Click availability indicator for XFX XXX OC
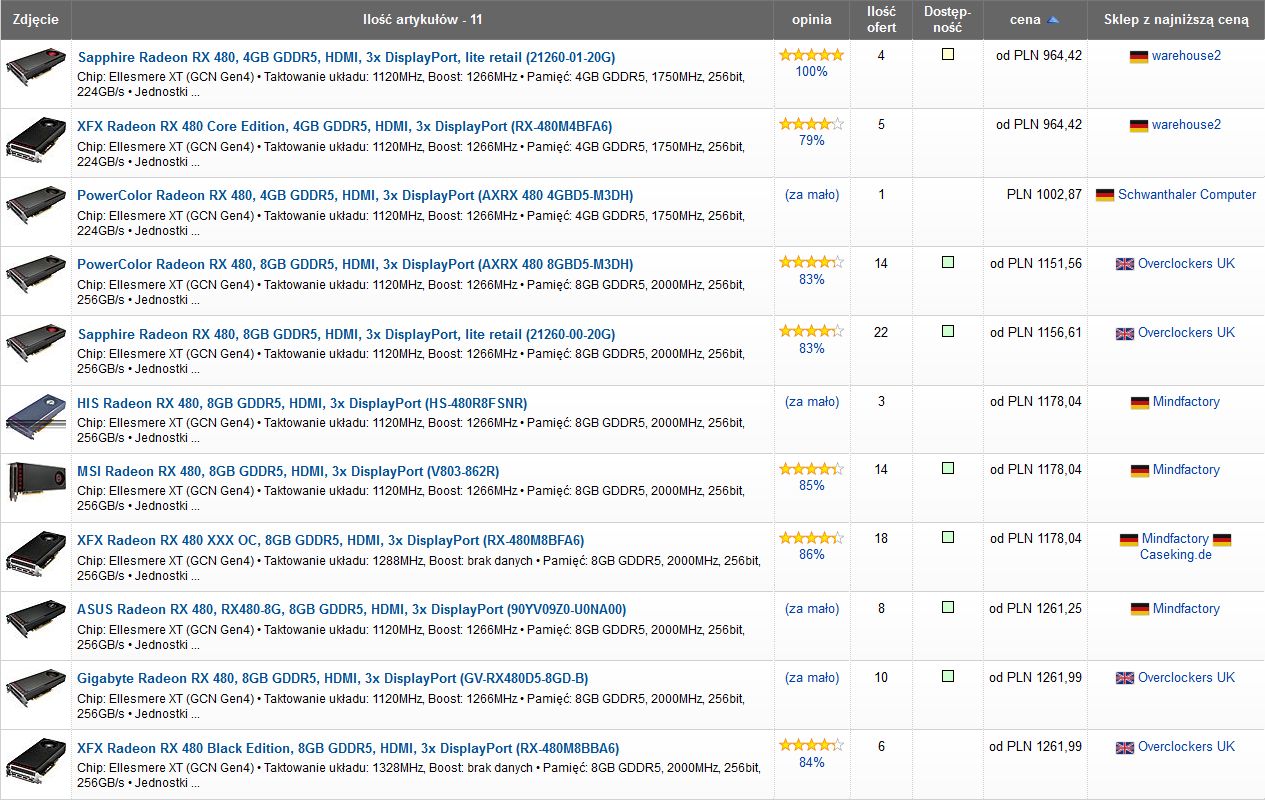Image resolution: width=1265 pixels, height=800 pixels. [x=948, y=537]
